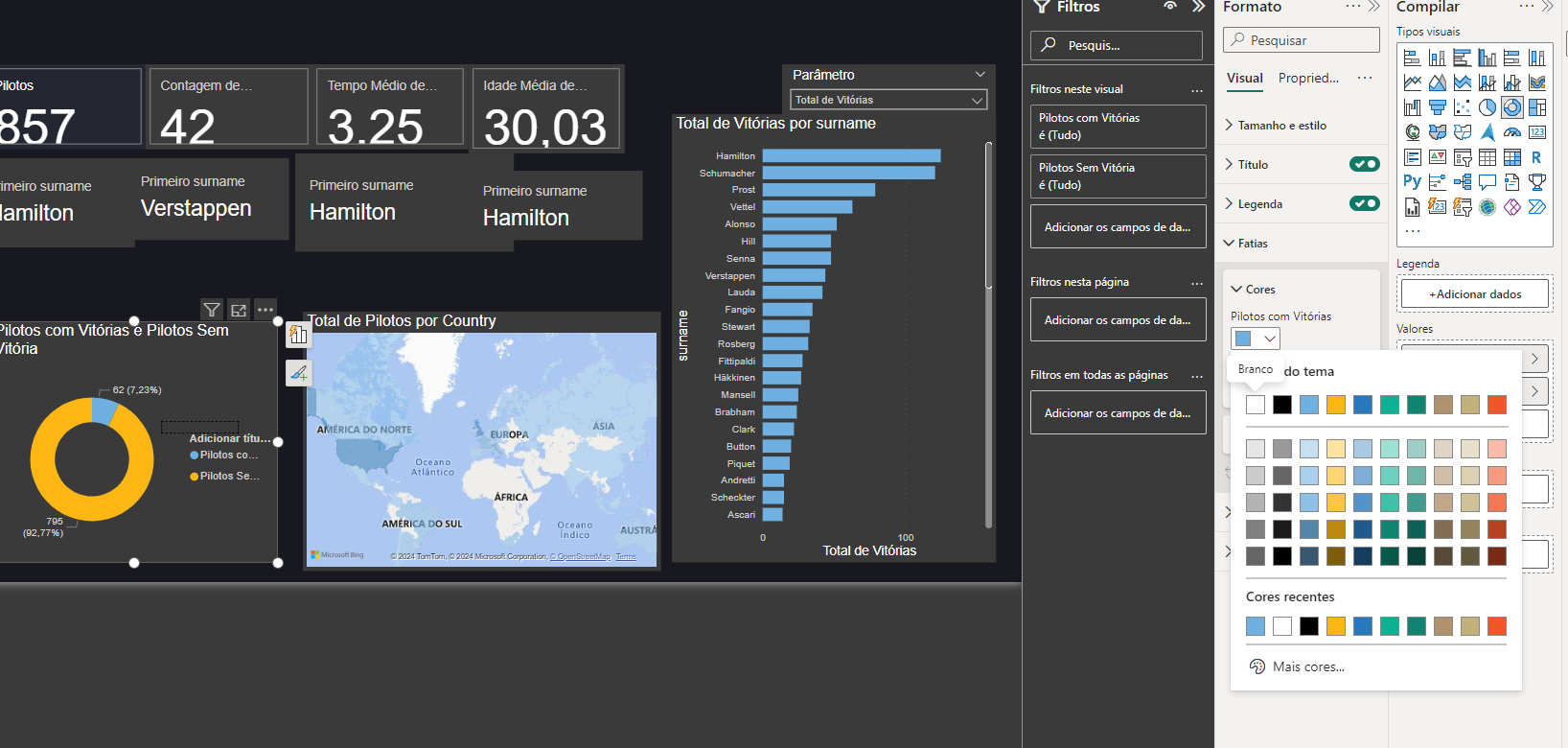
Task: Choose the globe map visual
Action: [1413, 132]
